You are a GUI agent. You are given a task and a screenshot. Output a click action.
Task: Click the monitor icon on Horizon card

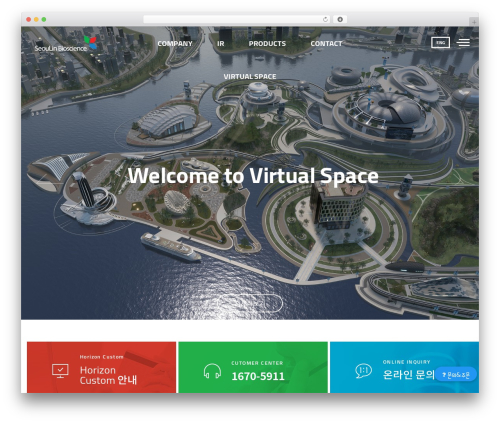(60, 371)
